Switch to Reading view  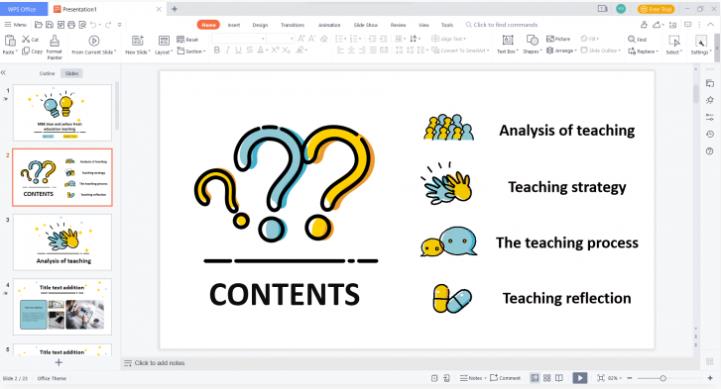[559, 378]
